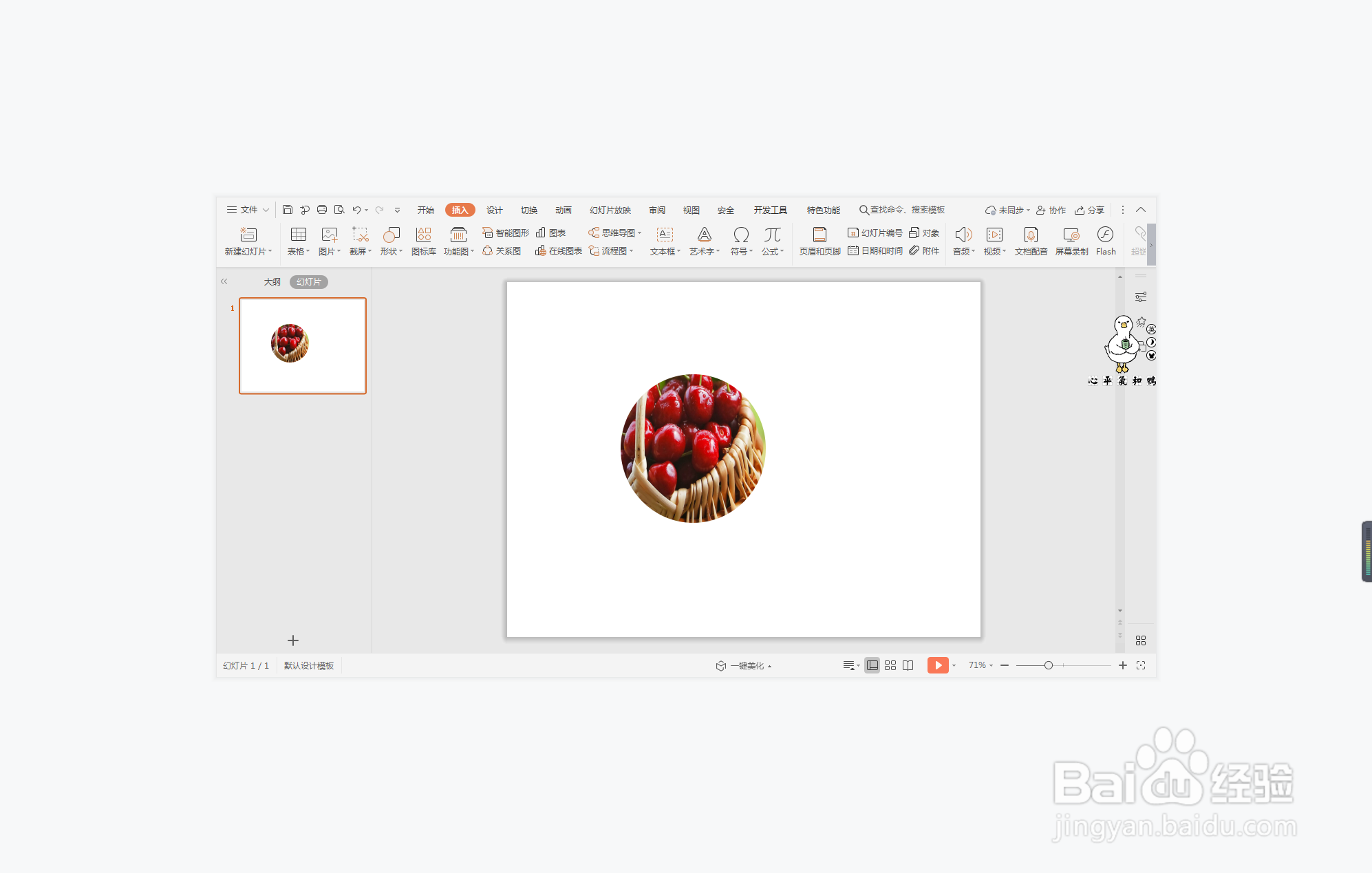Viewport: 1372px width, 873px height.
Task: Click the Flash insert icon
Action: (x=1105, y=235)
